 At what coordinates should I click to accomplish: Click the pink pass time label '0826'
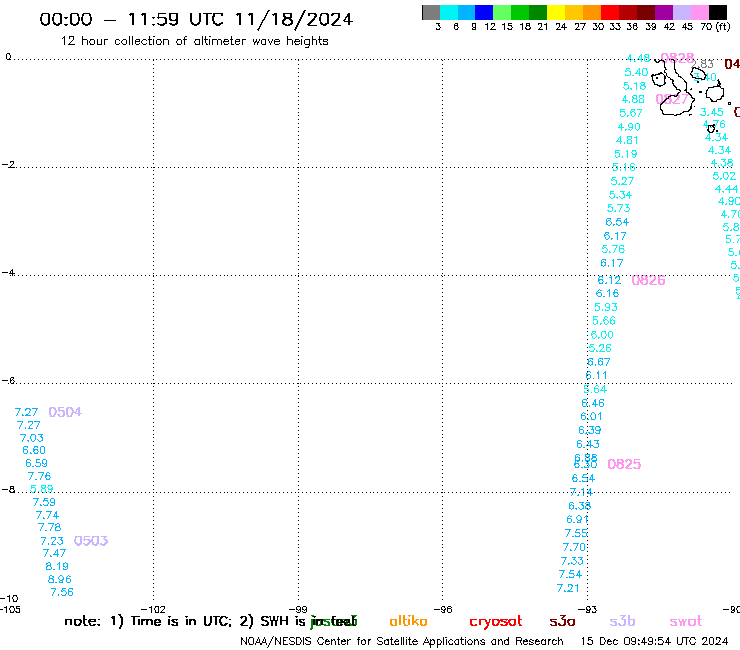pyautogui.click(x=648, y=280)
